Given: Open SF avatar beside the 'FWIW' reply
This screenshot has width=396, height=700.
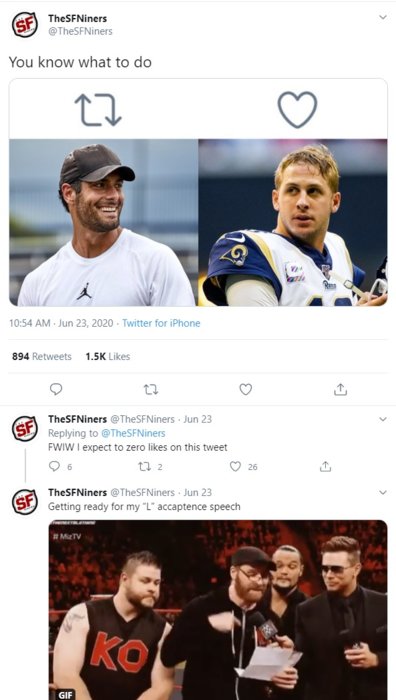Looking at the screenshot, I should [x=25, y=429].
